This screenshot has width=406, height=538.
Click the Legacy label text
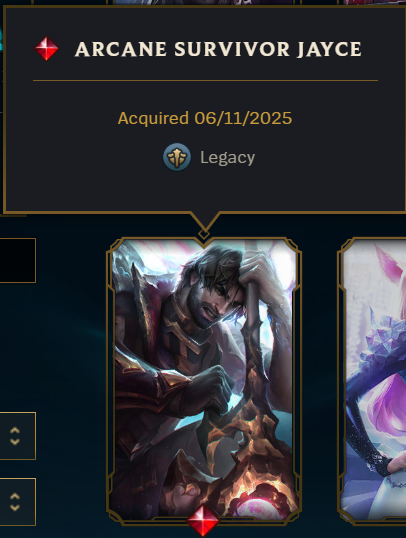pyautogui.click(x=228, y=158)
